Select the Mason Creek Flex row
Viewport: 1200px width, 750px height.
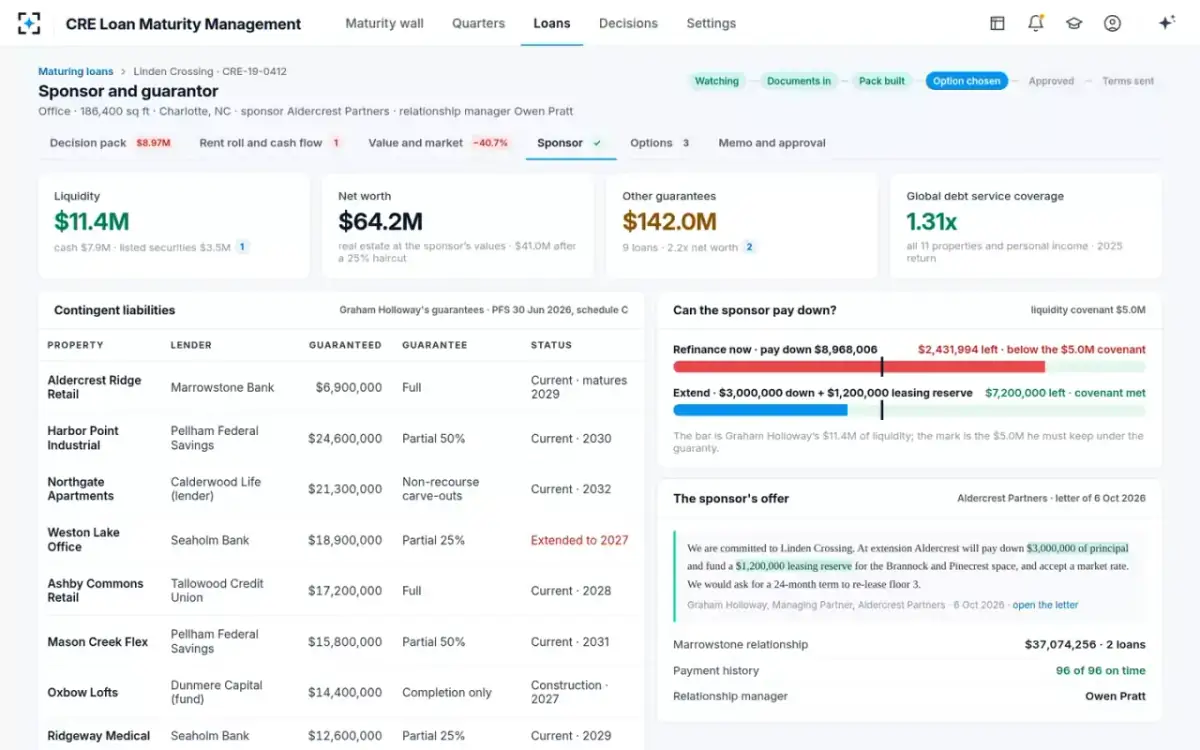(x=341, y=641)
